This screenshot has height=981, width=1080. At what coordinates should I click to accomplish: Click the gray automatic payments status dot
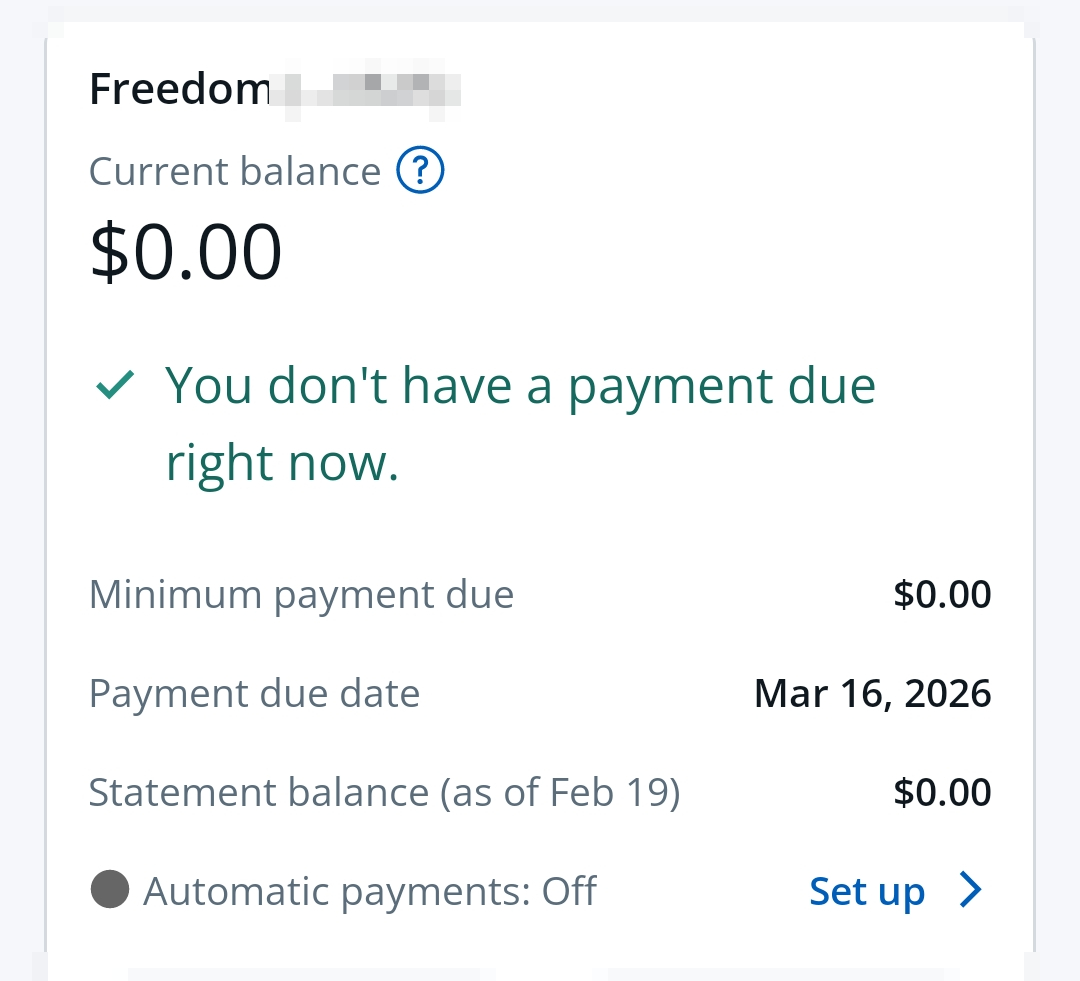(x=110, y=889)
